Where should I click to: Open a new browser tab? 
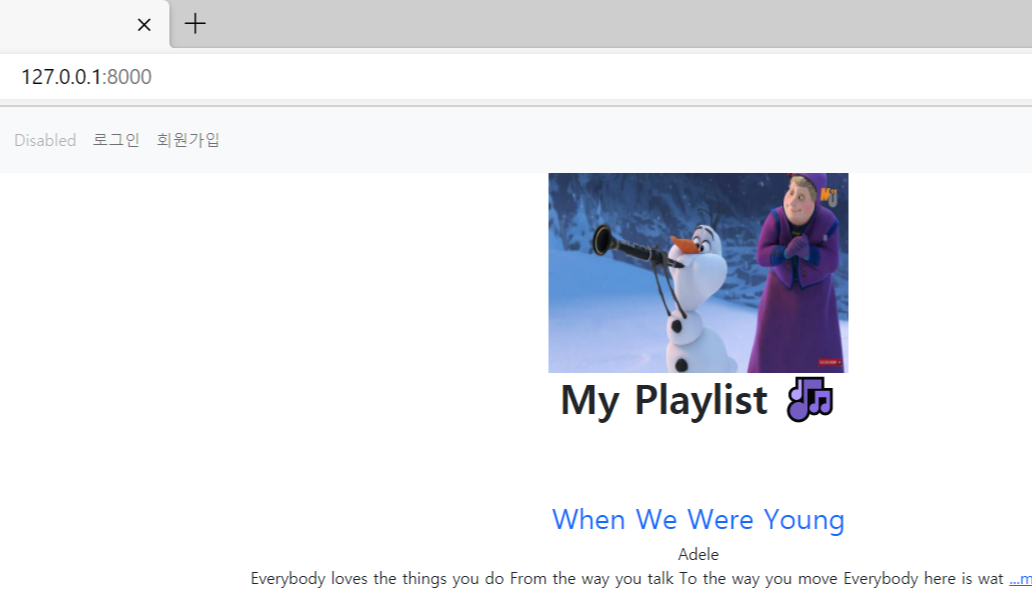click(195, 24)
